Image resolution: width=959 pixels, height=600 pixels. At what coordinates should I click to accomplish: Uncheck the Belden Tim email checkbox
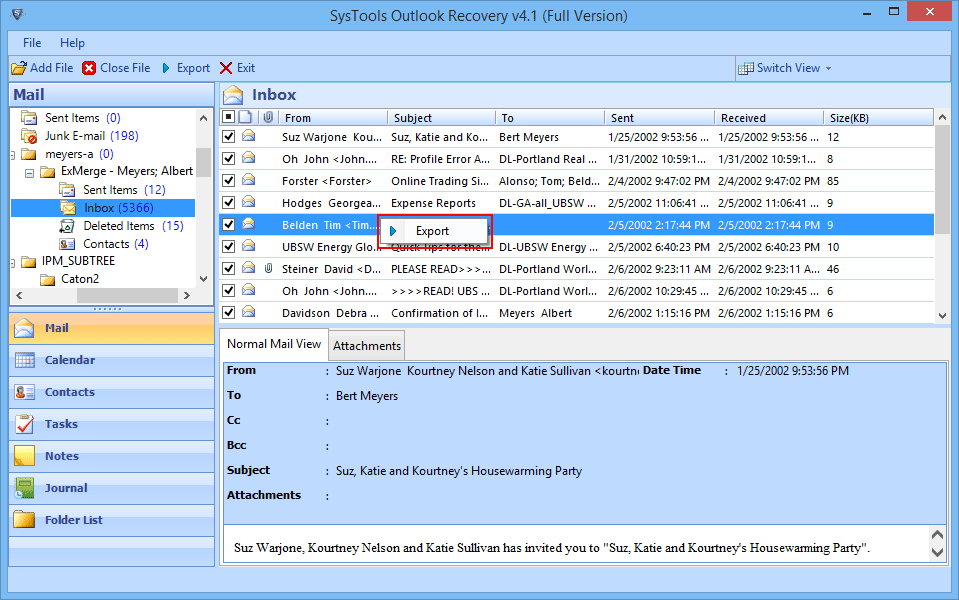(x=229, y=224)
